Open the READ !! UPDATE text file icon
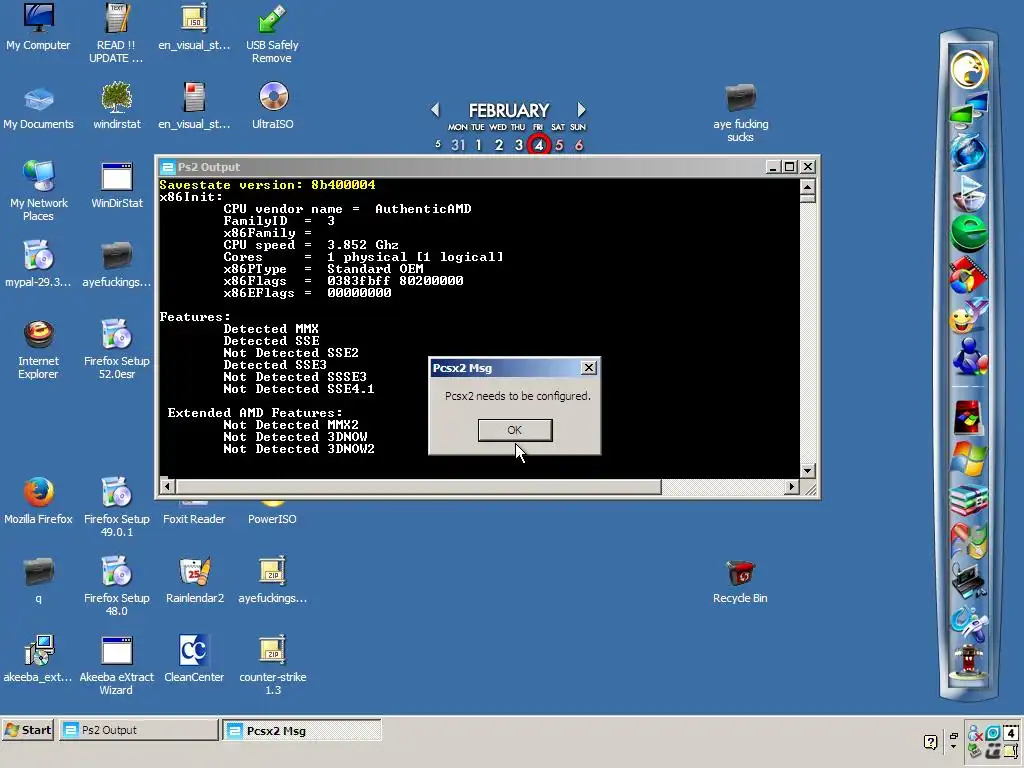 point(116,33)
